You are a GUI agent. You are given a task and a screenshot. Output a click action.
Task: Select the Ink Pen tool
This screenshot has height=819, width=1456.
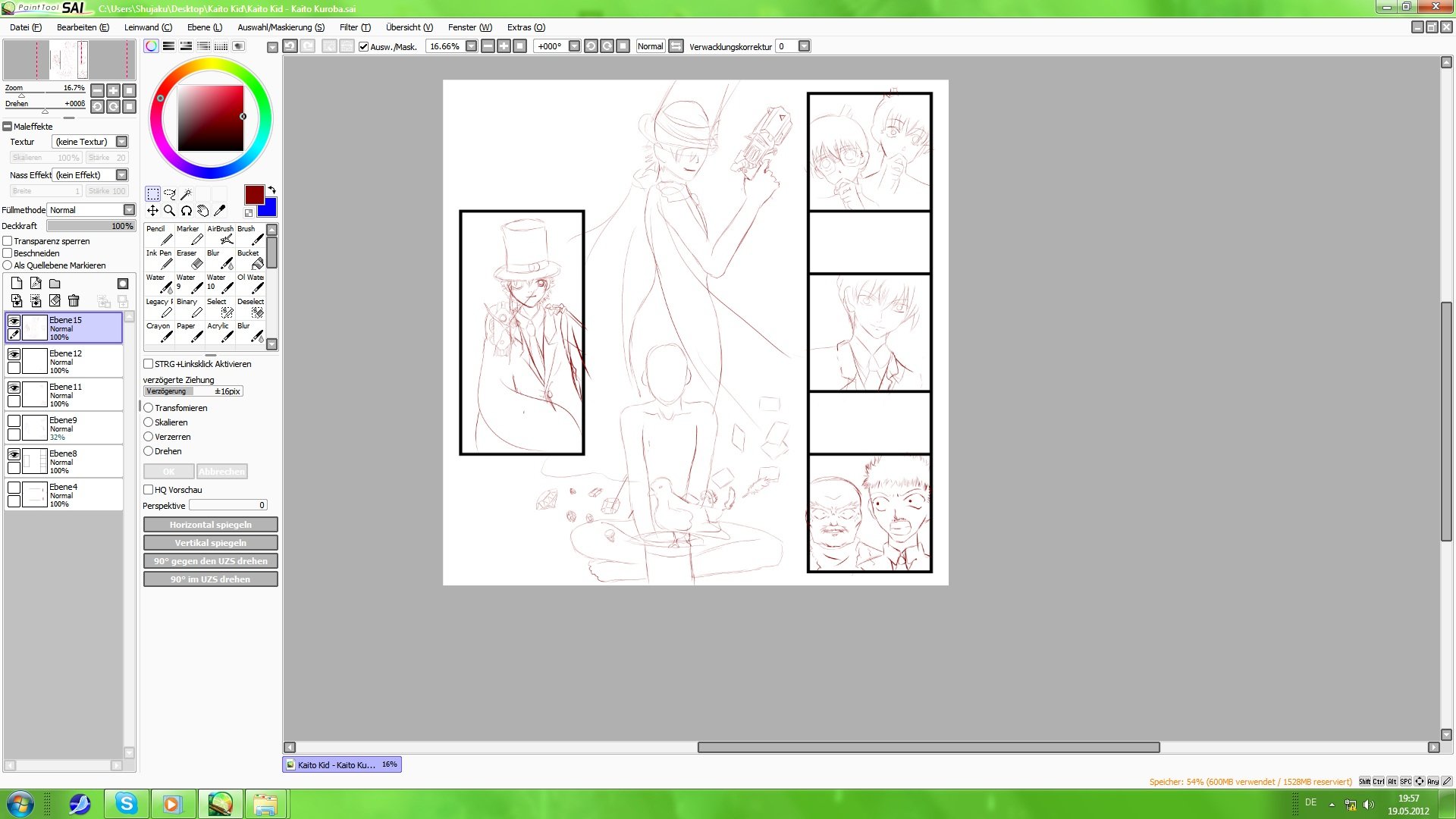click(159, 259)
